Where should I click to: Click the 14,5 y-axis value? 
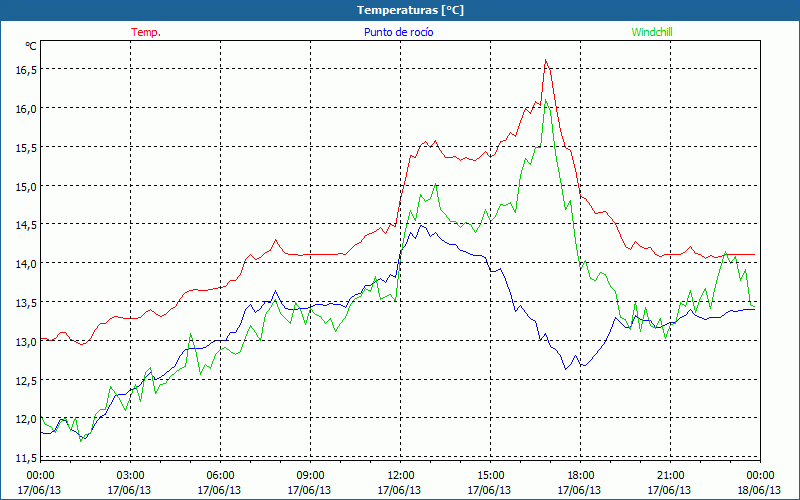(26, 225)
